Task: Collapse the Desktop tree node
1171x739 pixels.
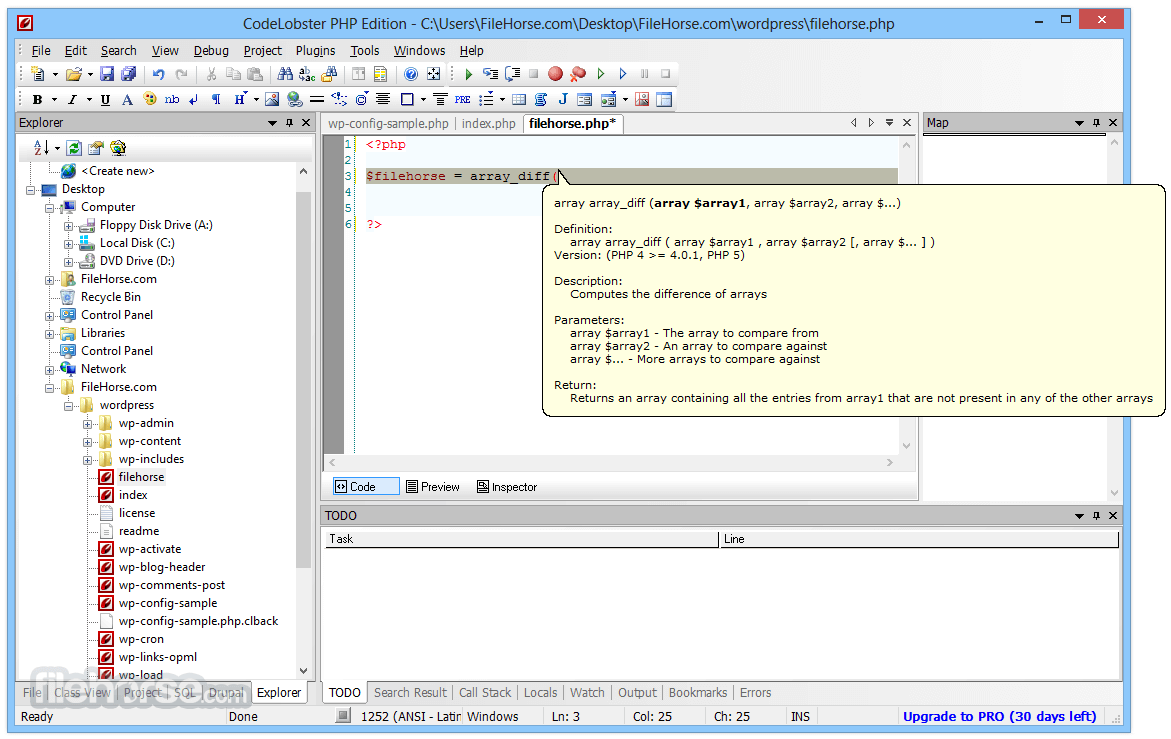Action: (x=31, y=190)
